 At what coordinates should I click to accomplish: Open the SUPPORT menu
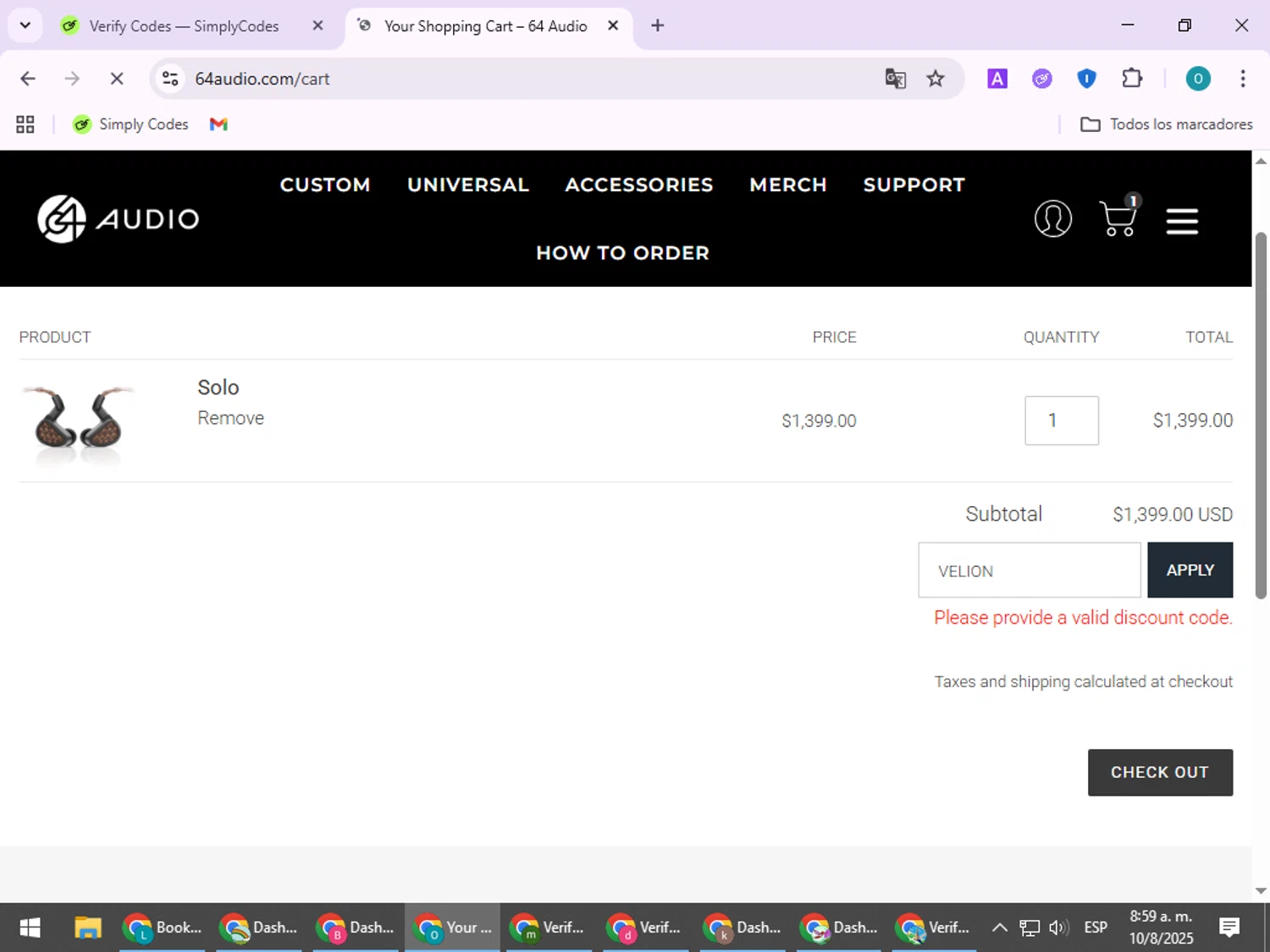coord(914,184)
